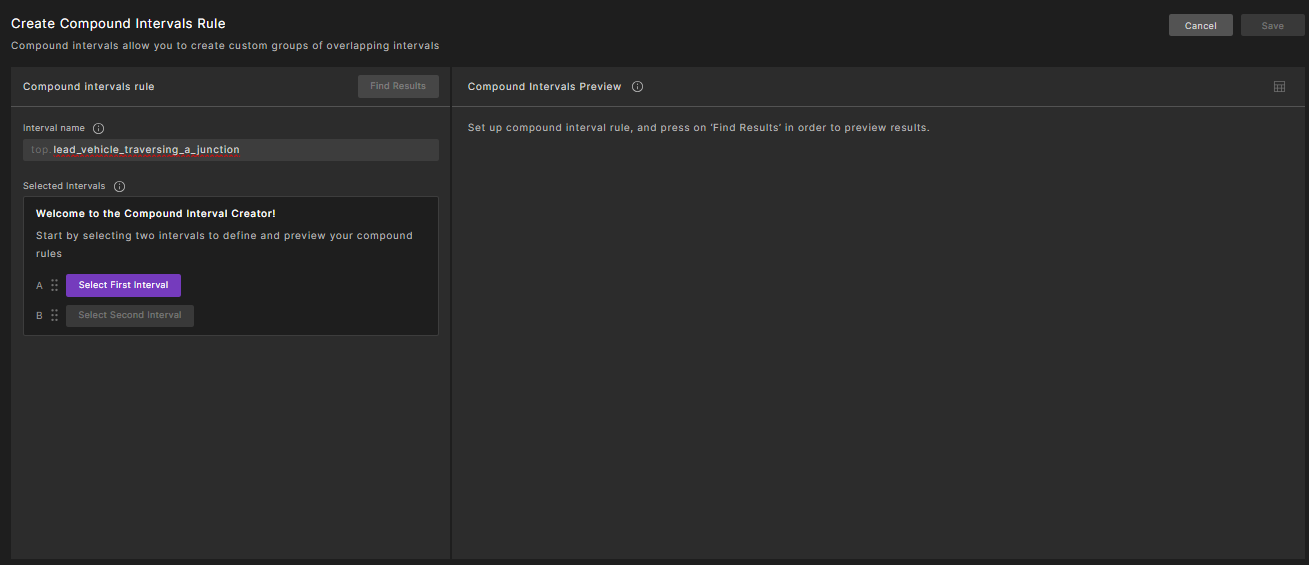The image size is (1309, 565).
Task: Click the 'top.' prefix in the name field
Action: pyautogui.click(x=40, y=150)
